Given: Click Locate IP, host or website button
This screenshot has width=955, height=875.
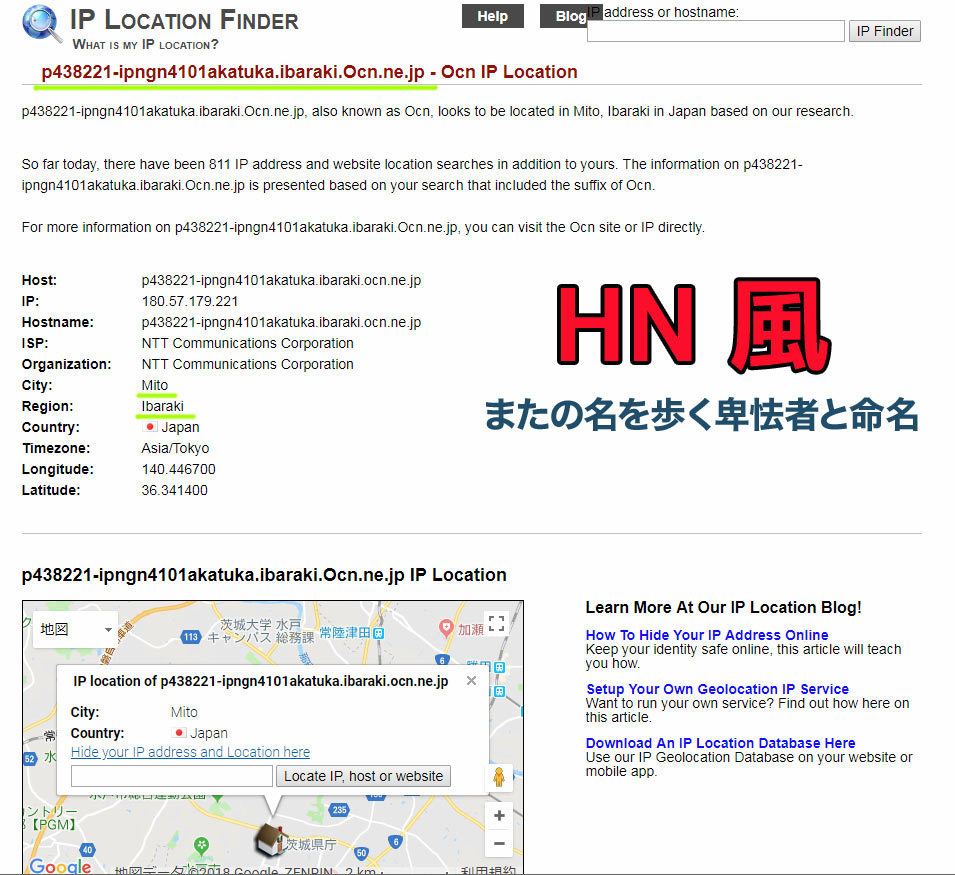Looking at the screenshot, I should [x=364, y=776].
